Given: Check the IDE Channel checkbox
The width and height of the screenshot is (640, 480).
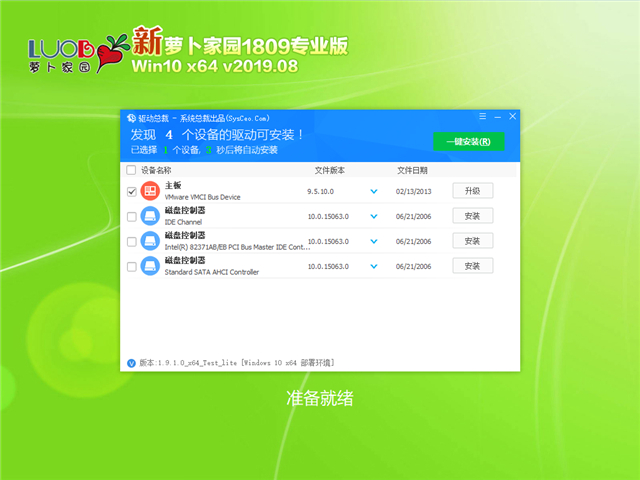Looking at the screenshot, I should [x=132, y=216].
